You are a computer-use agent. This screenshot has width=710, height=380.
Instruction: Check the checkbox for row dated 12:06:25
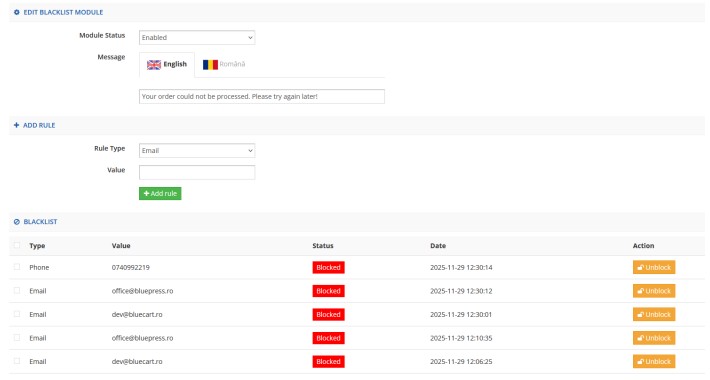pyautogui.click(x=17, y=361)
